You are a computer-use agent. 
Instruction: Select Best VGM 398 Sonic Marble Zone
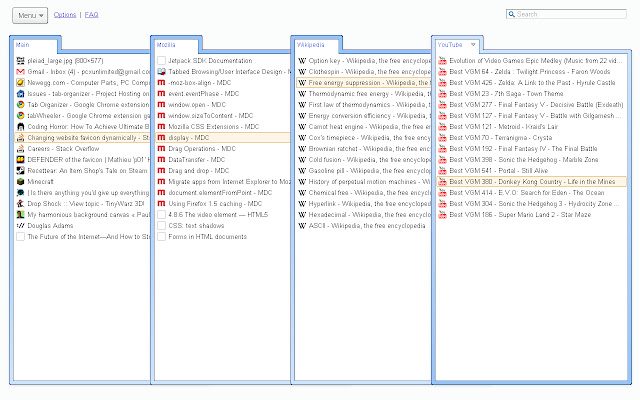point(531,160)
